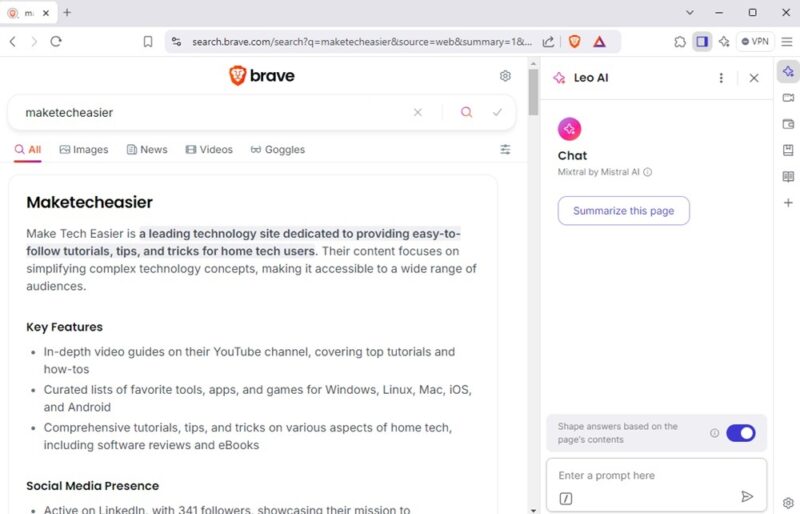Disable shaping answers by page contents

click(740, 433)
